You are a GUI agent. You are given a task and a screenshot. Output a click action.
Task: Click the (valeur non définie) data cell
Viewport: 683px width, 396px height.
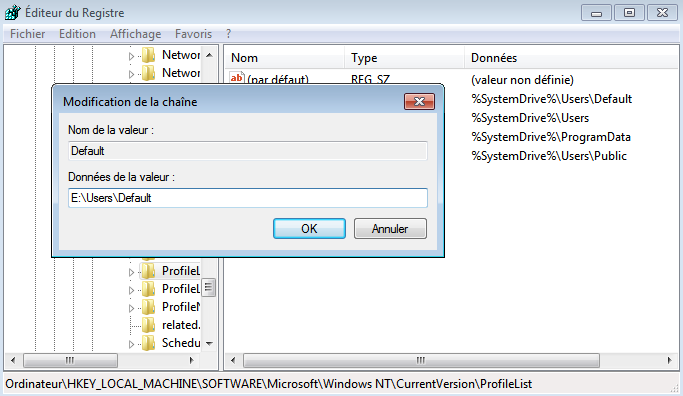coord(522,80)
